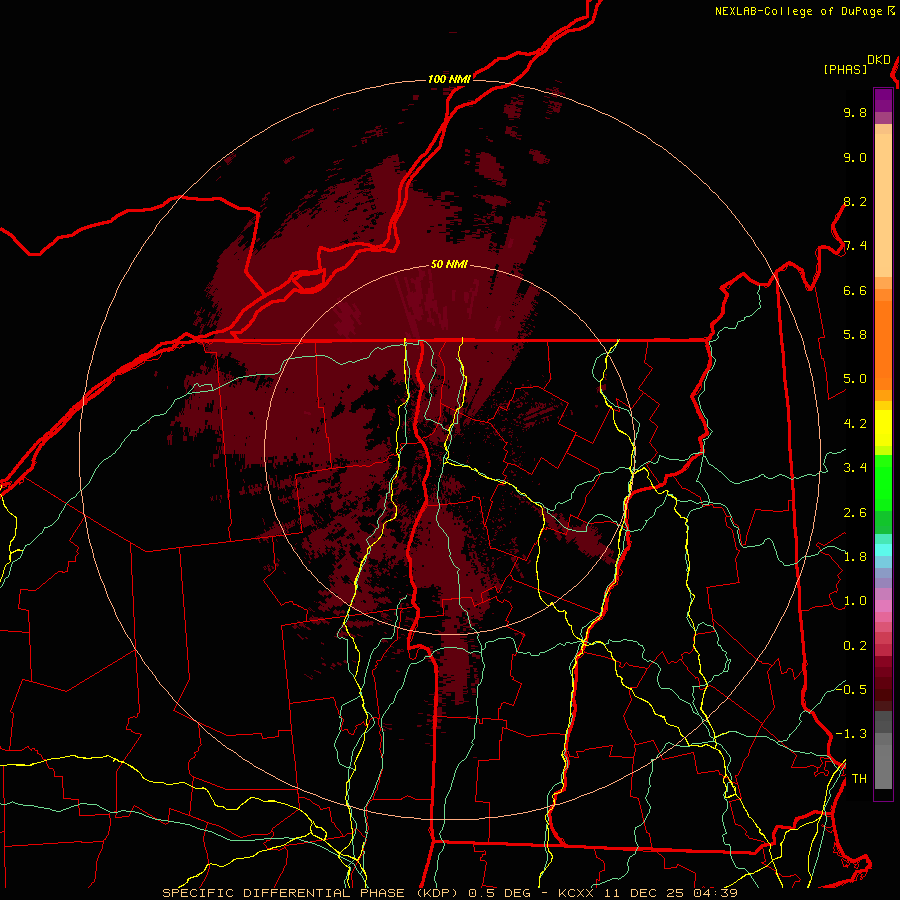The image size is (900, 900).
Task: Click the 6.6 value on the color scale
Action: [x=855, y=290]
